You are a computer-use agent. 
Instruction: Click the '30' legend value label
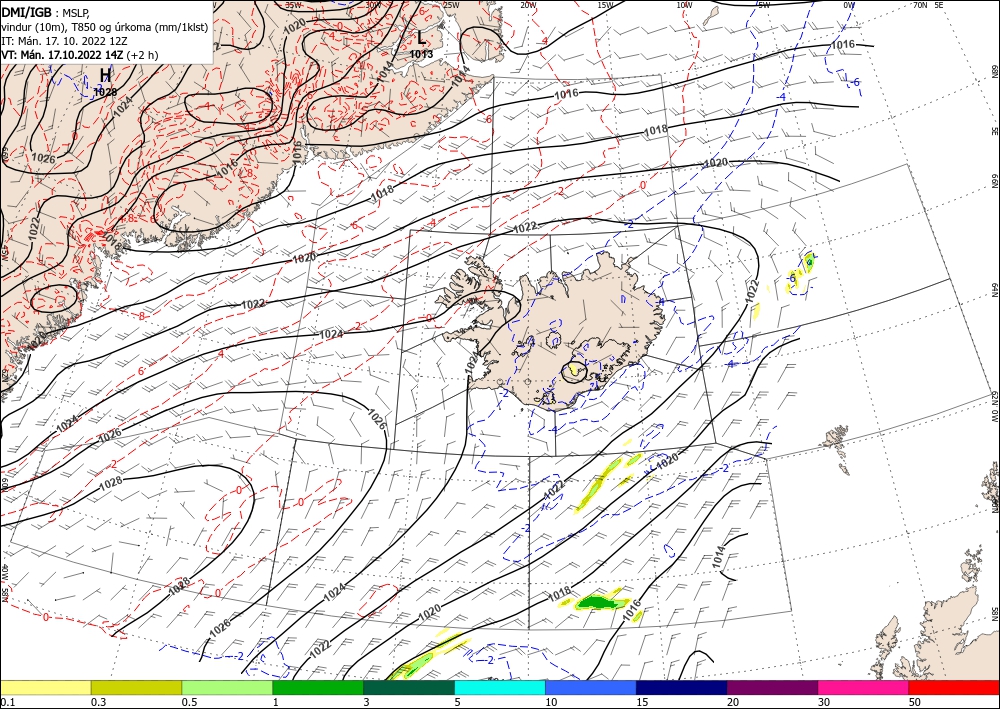coord(823,702)
